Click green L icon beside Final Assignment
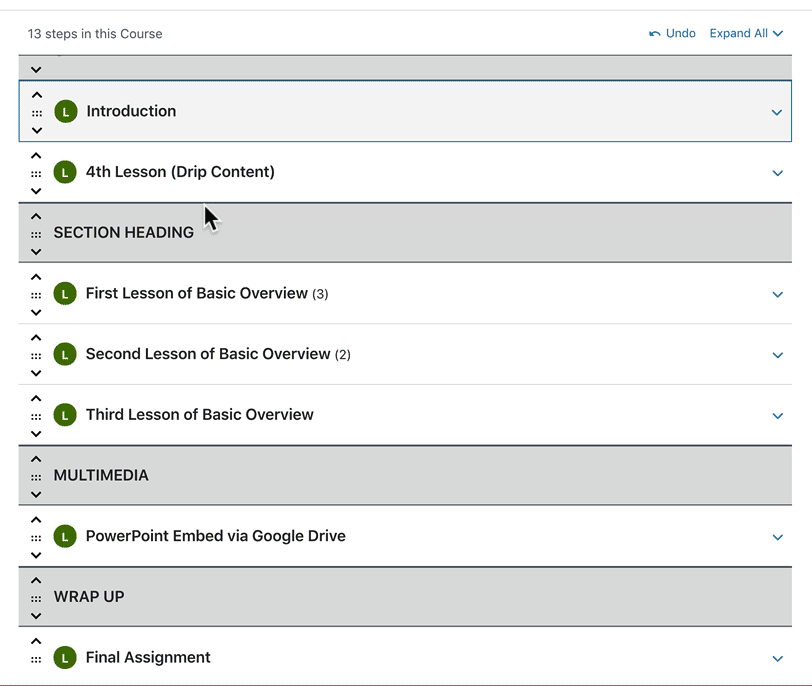 [65, 658]
